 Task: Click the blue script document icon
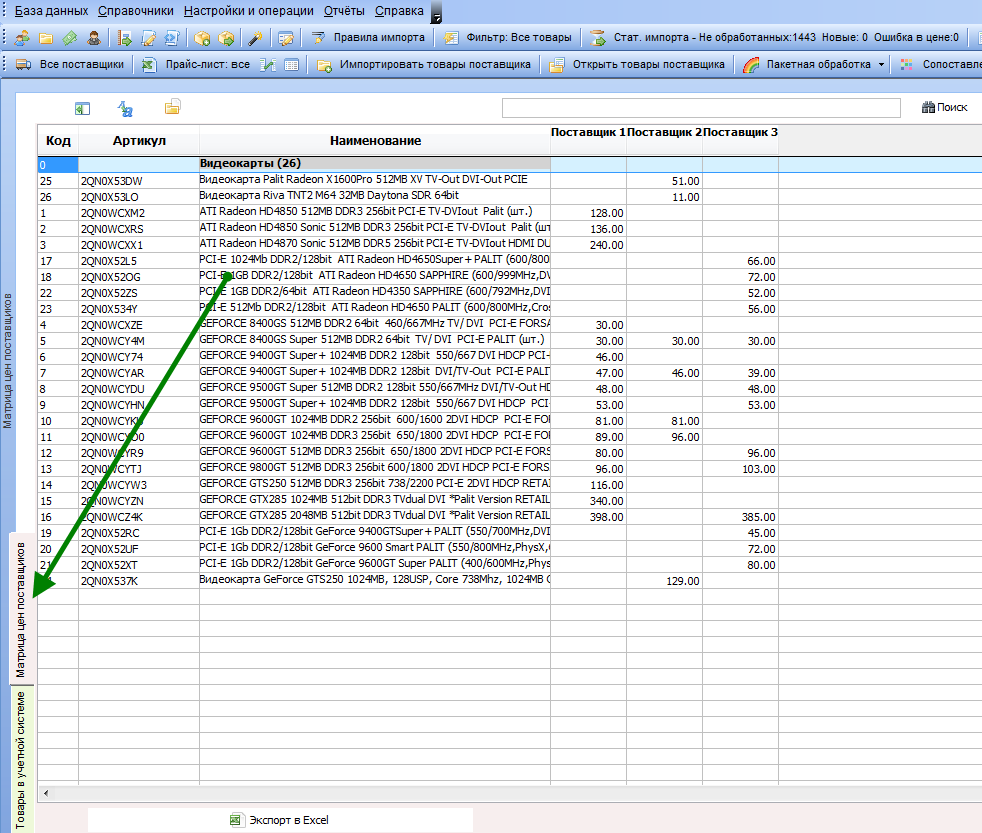[172, 38]
